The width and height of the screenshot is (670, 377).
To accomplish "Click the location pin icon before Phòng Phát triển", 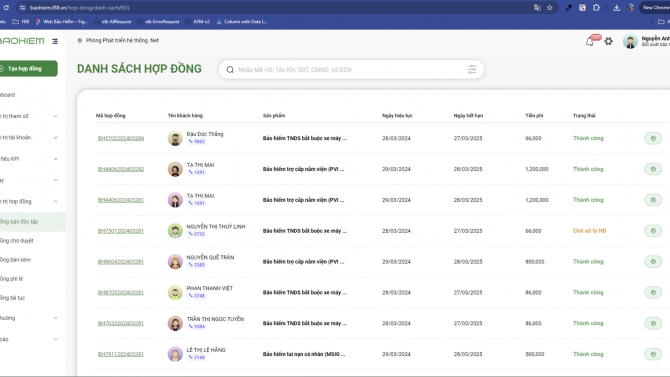I will pyautogui.click(x=79, y=41).
